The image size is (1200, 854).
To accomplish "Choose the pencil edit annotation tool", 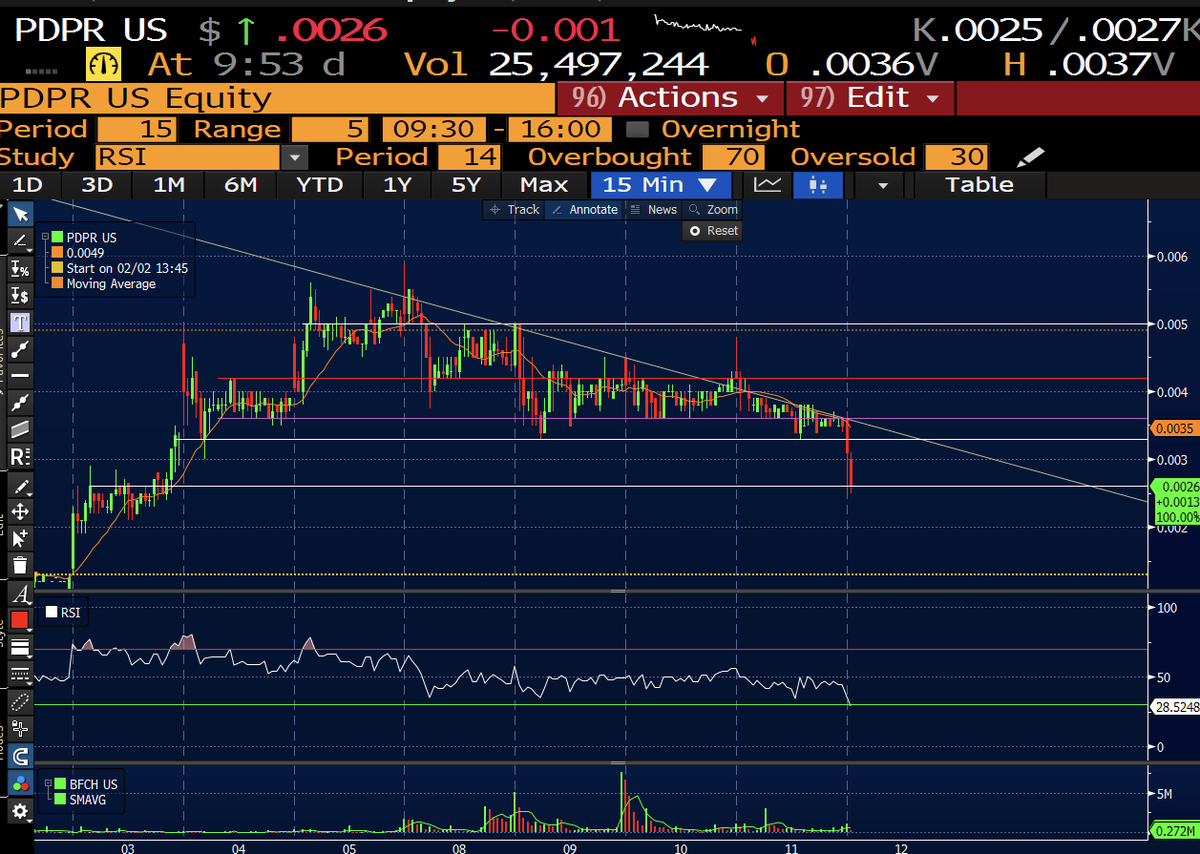I will (x=20, y=486).
